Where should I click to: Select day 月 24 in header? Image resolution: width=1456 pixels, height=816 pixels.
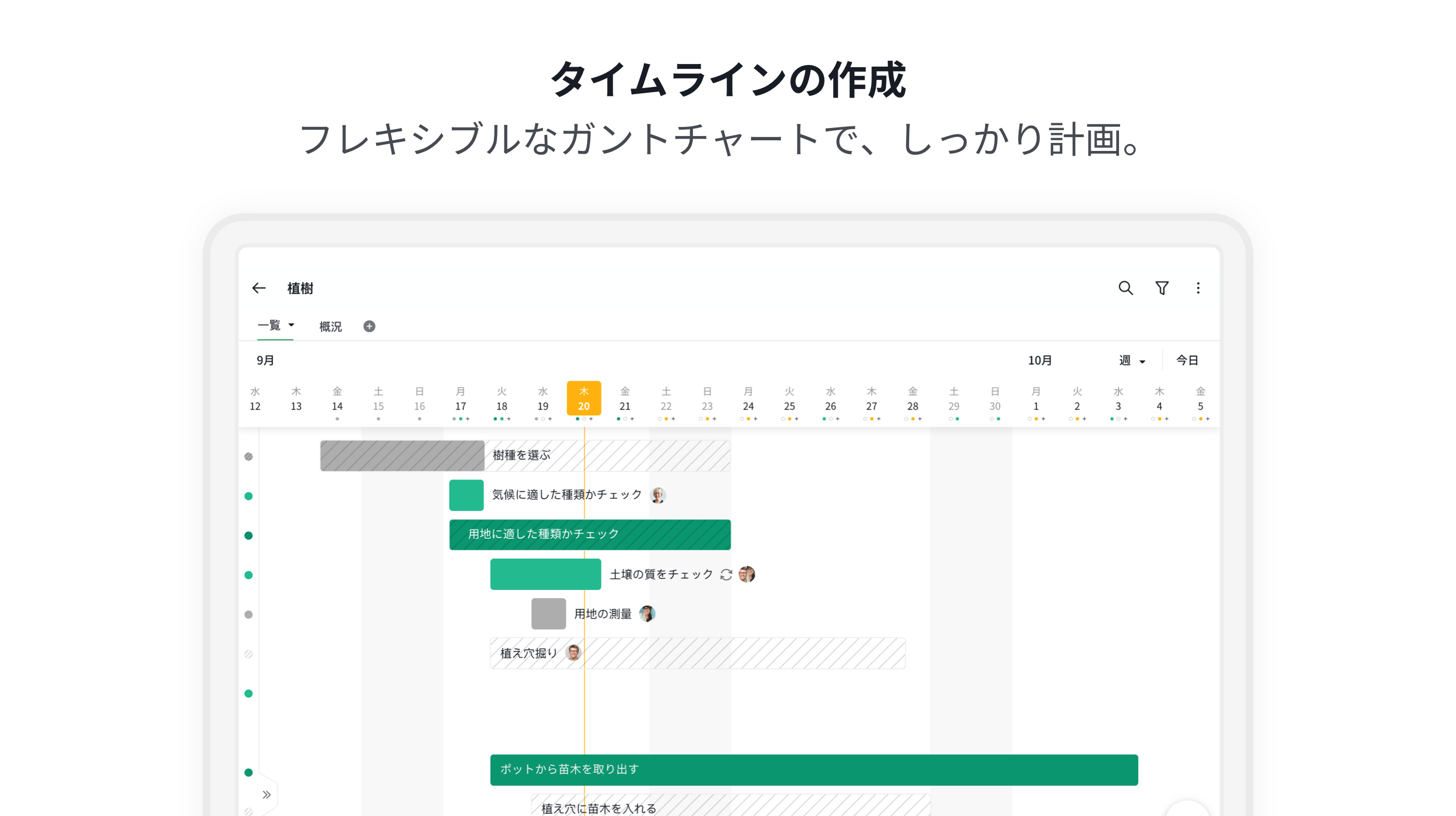(748, 399)
